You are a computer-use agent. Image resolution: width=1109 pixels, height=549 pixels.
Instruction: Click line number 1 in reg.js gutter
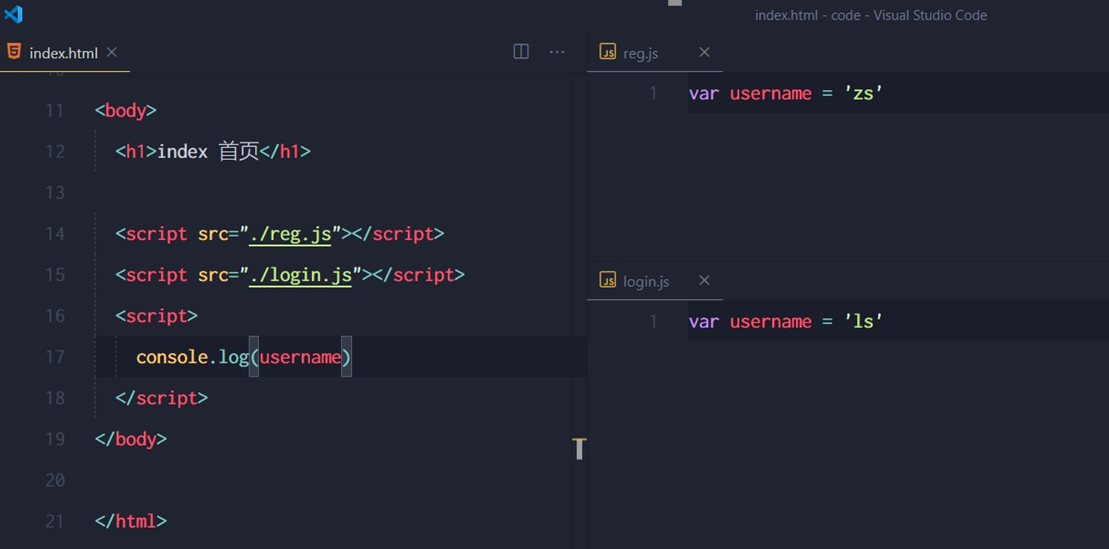coord(653,94)
